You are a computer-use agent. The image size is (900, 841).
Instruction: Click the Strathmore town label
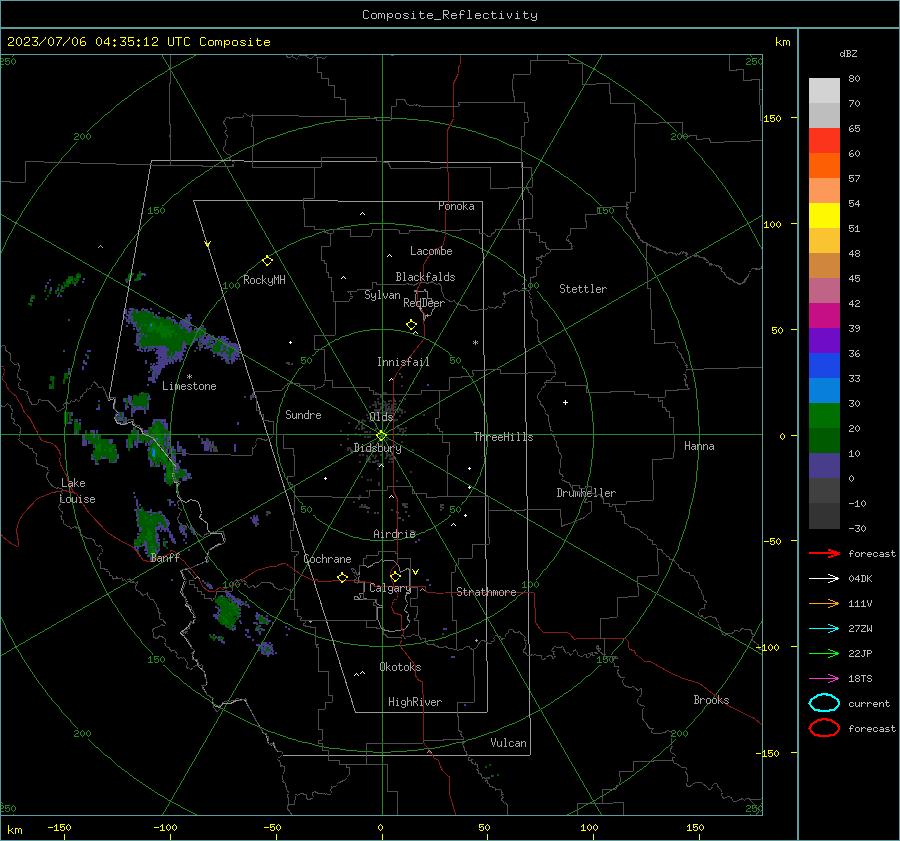[x=486, y=592]
